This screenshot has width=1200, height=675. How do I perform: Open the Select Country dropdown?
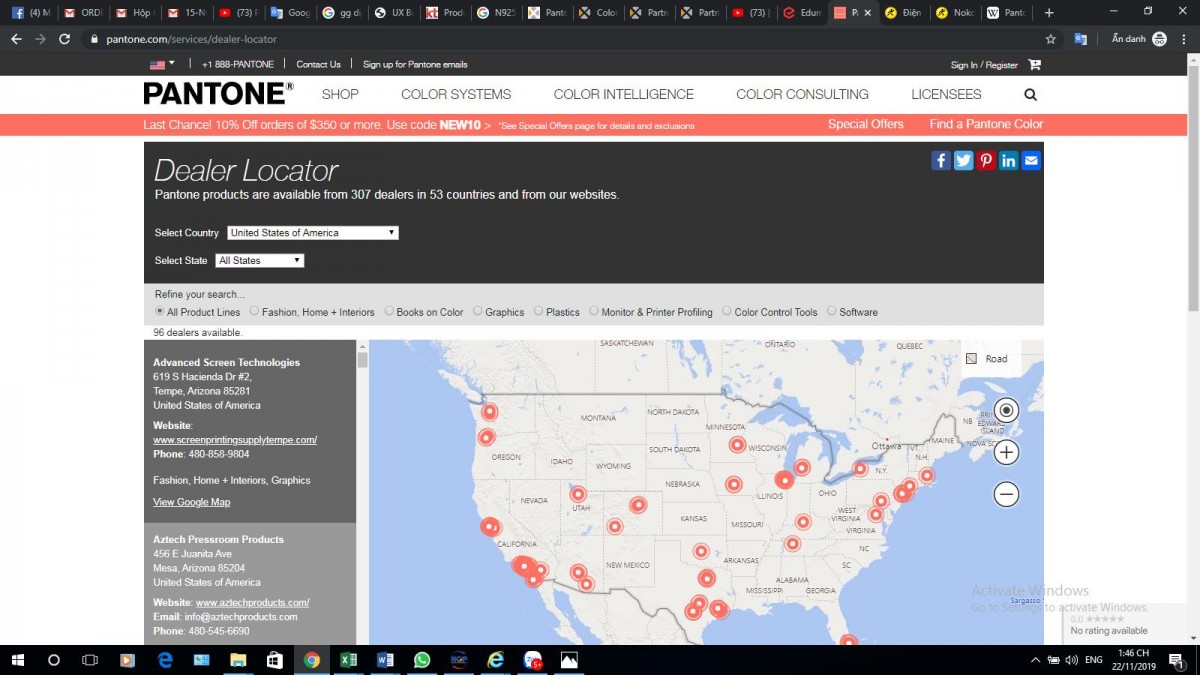(313, 233)
